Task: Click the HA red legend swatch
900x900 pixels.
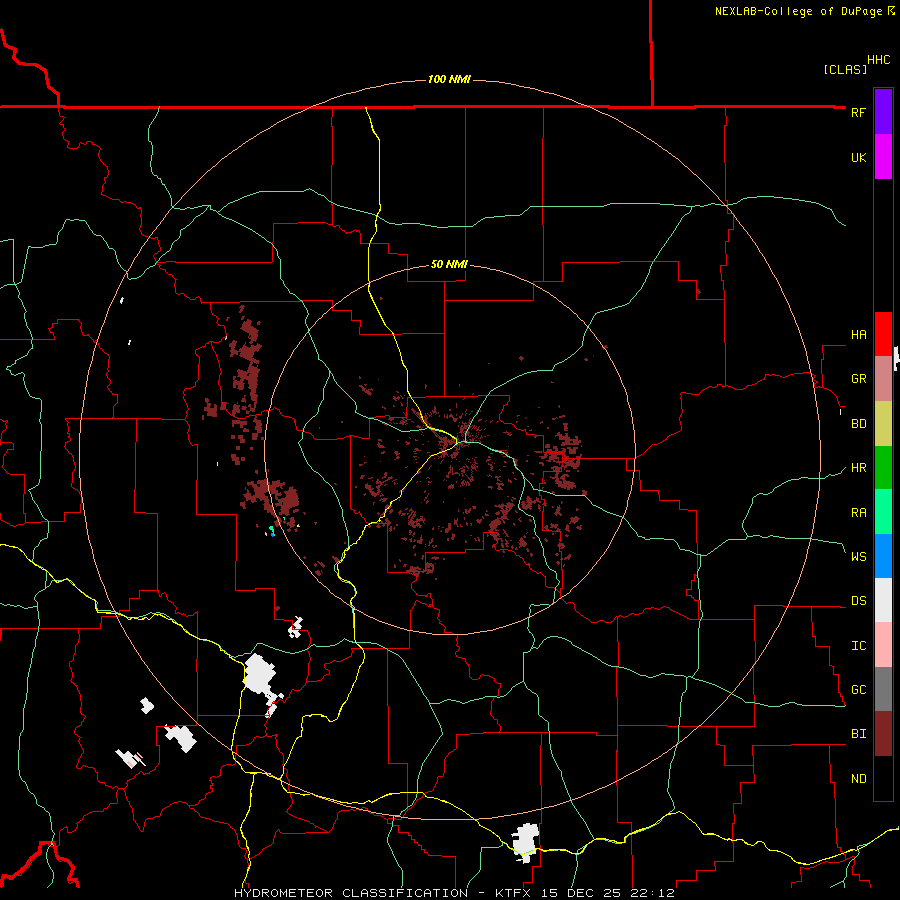Action: [883, 334]
